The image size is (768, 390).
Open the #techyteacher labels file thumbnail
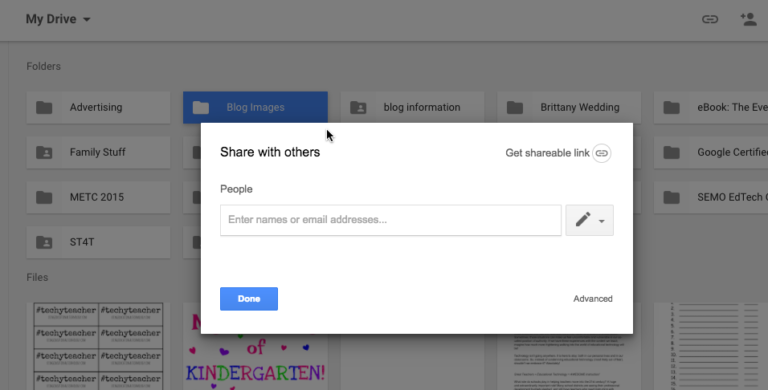tap(98, 346)
